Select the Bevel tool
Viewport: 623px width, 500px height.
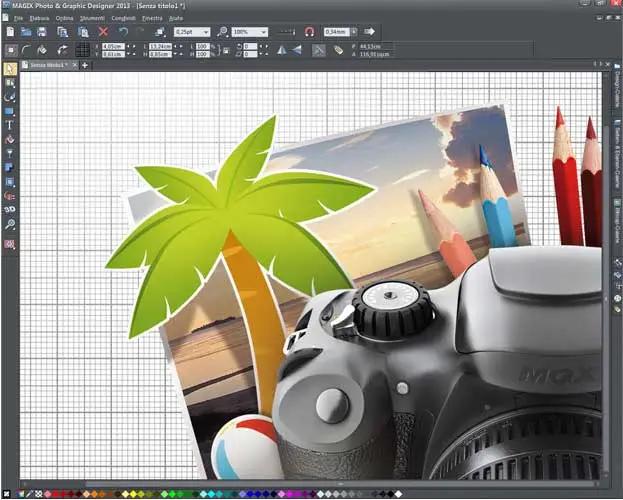coord(10,182)
